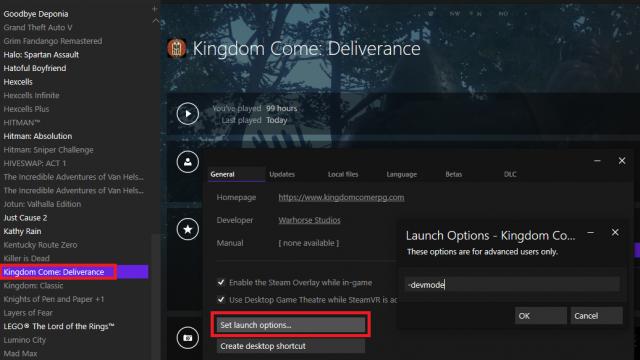
Task: Select Grand Theft Auto V in library
Action: (38, 27)
